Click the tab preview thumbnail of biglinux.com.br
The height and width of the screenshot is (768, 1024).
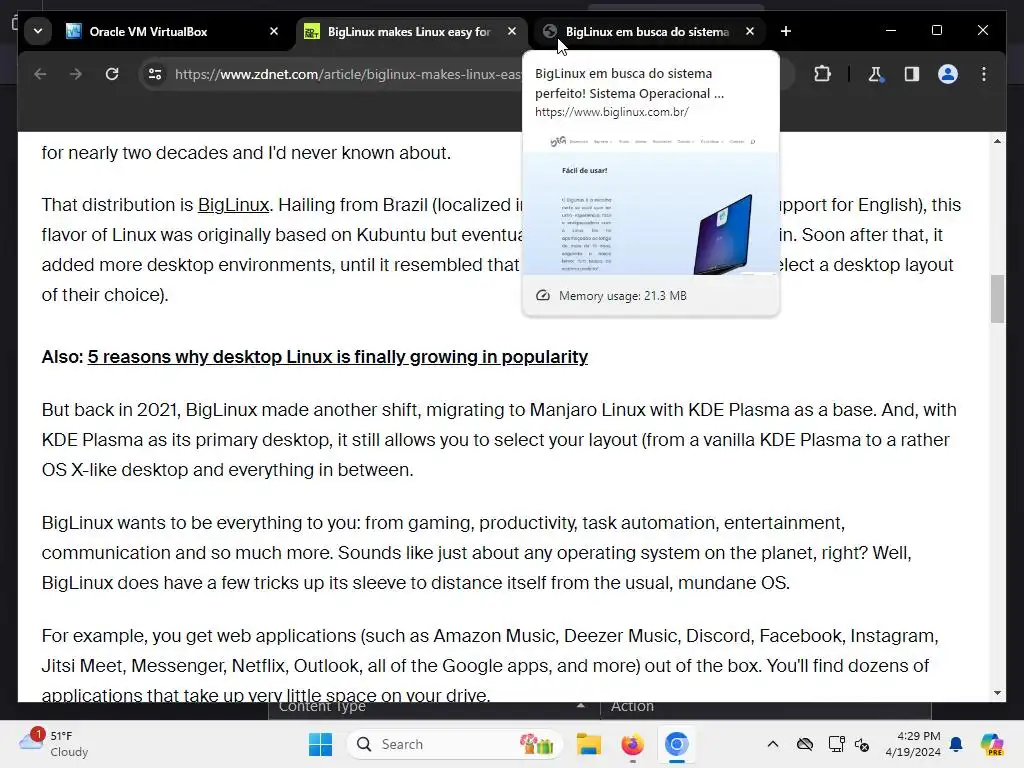point(650,204)
